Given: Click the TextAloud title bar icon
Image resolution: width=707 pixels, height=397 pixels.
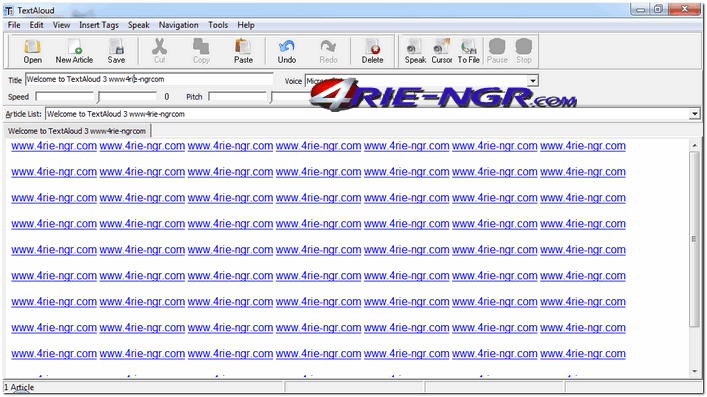Looking at the screenshot, I should pos(9,10).
